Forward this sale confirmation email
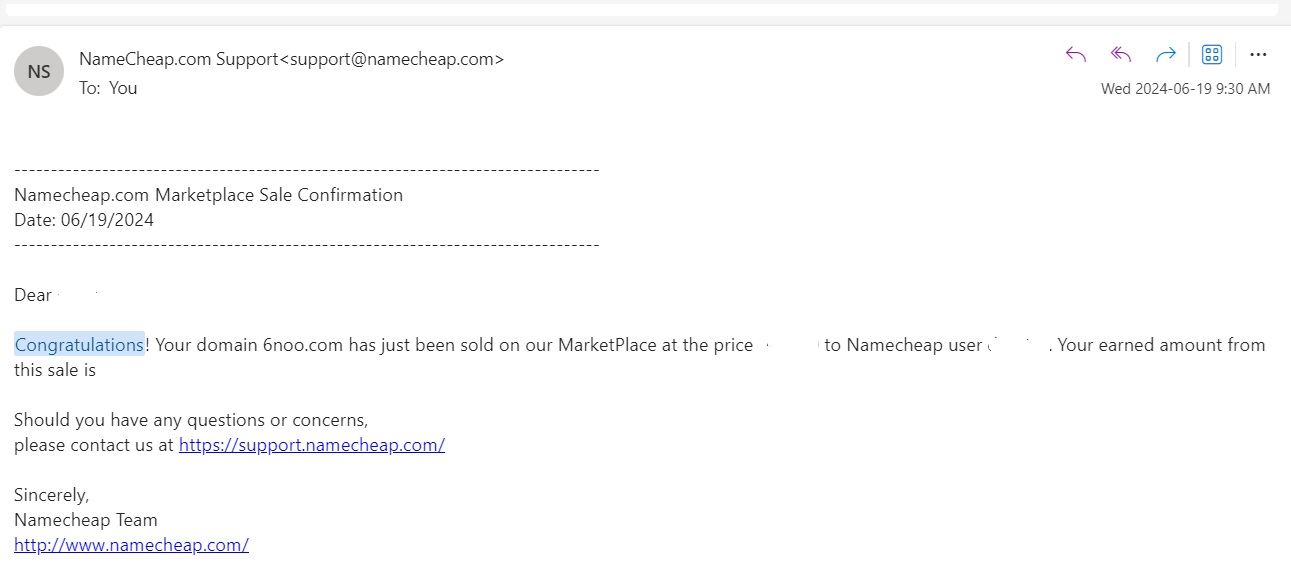This screenshot has height=565, width=1291. 1165,55
